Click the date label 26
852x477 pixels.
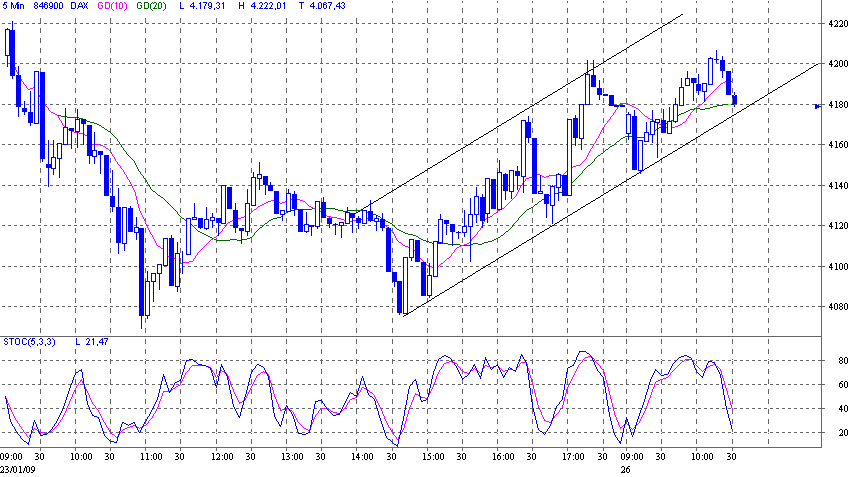625,469
